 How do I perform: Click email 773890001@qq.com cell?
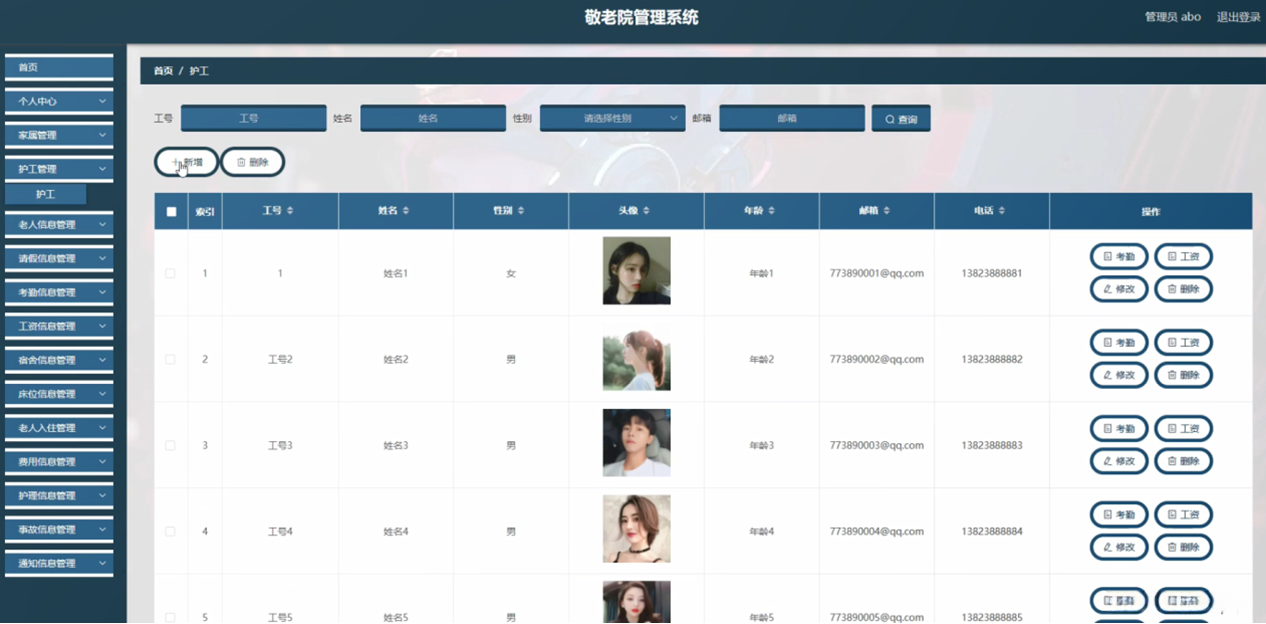[x=877, y=273]
